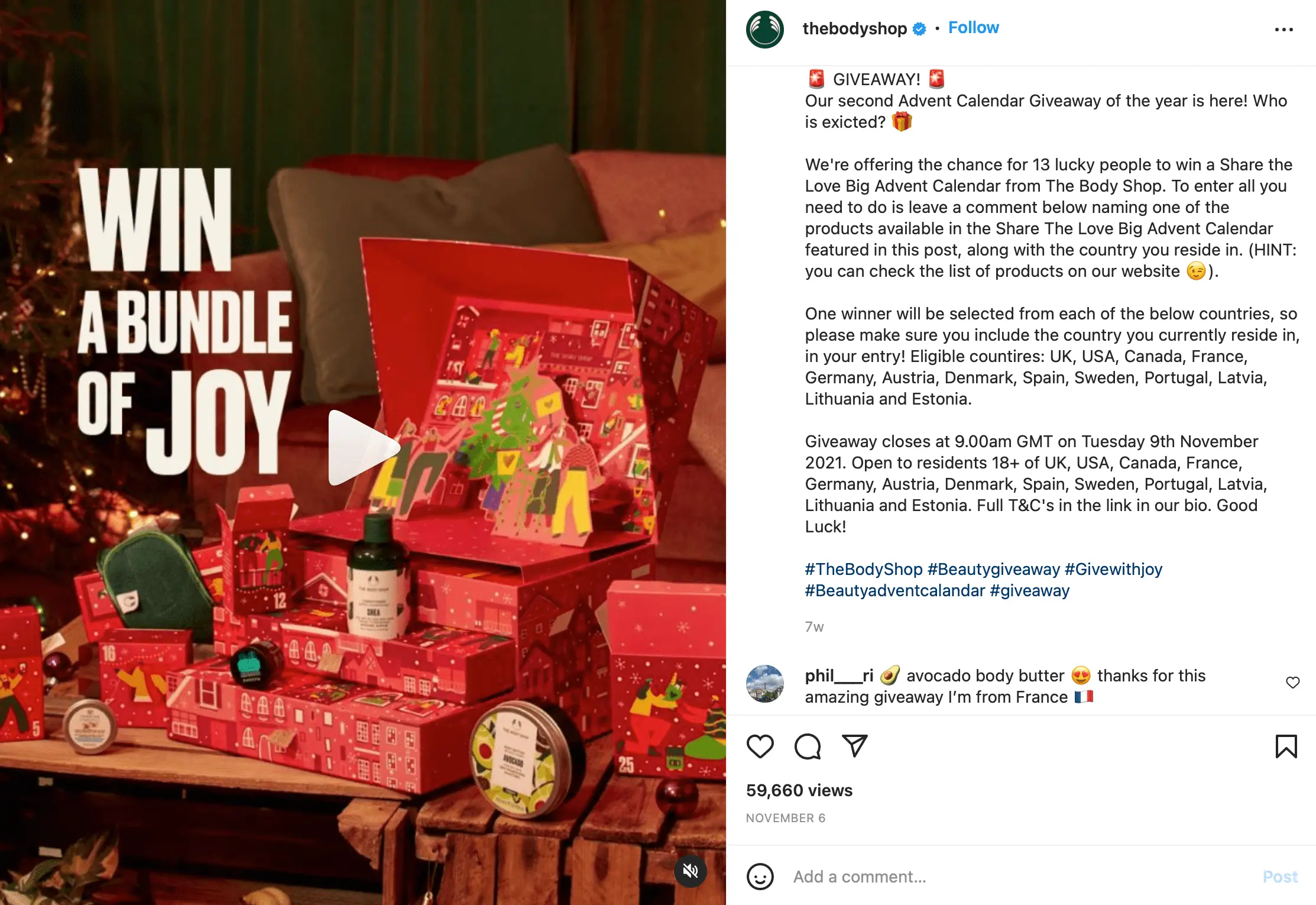The height and width of the screenshot is (905, 1316).
Task: Open the #Givewithjoy hashtag
Action: (1113, 569)
